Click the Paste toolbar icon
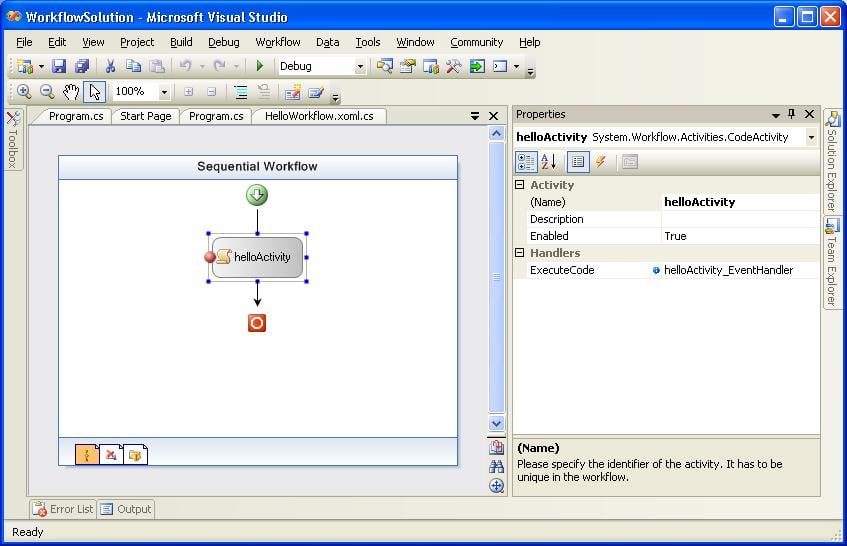Image resolution: width=847 pixels, height=546 pixels. [157, 66]
